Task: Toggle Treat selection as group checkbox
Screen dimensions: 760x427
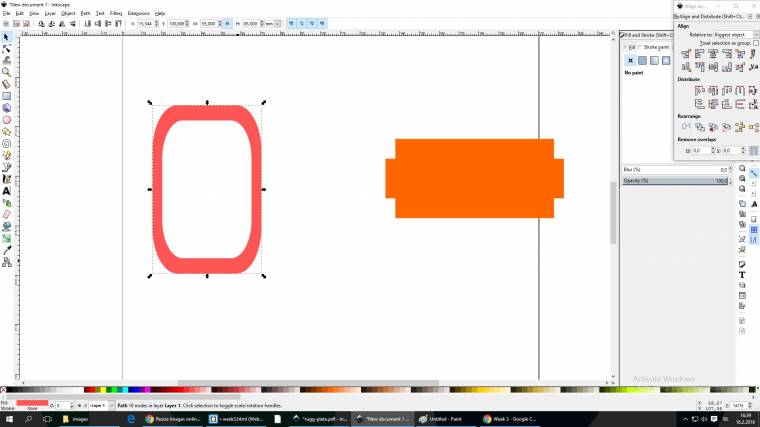Action: (756, 43)
